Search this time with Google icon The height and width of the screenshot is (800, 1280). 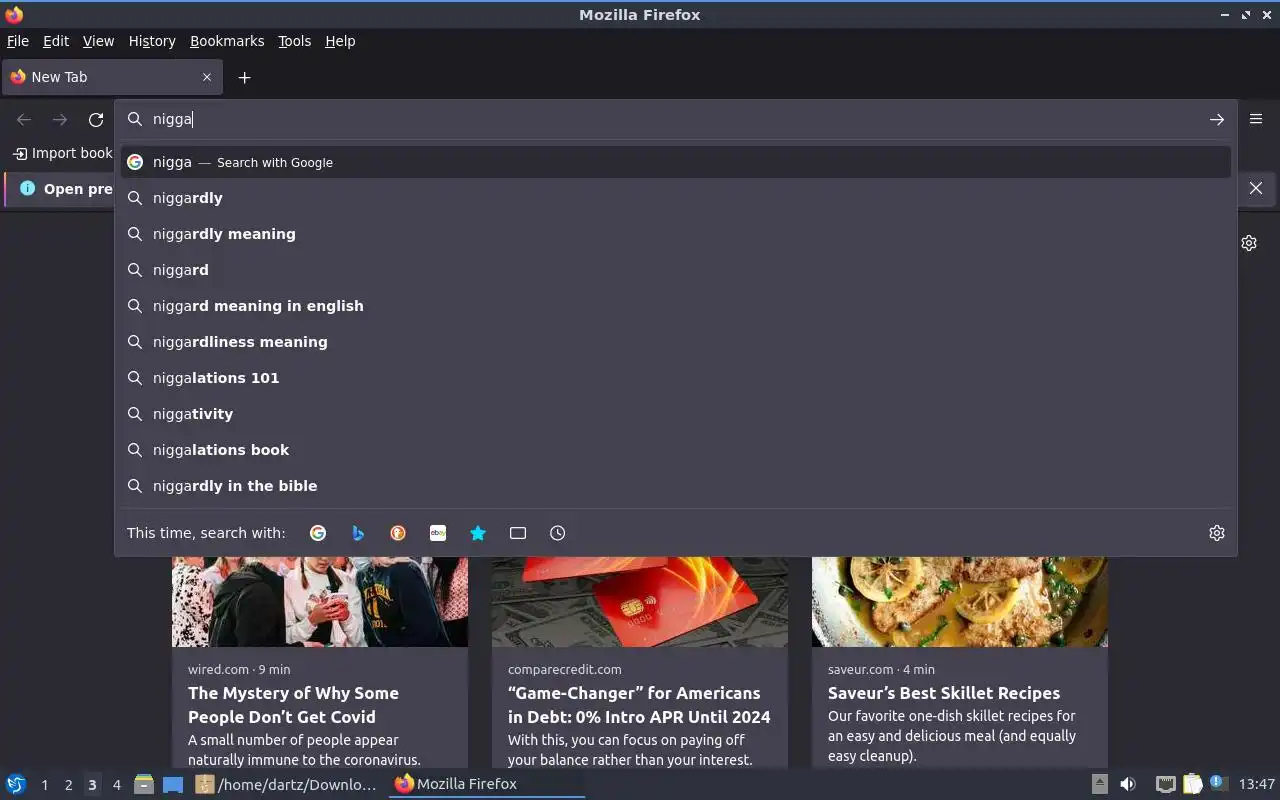coord(318,533)
